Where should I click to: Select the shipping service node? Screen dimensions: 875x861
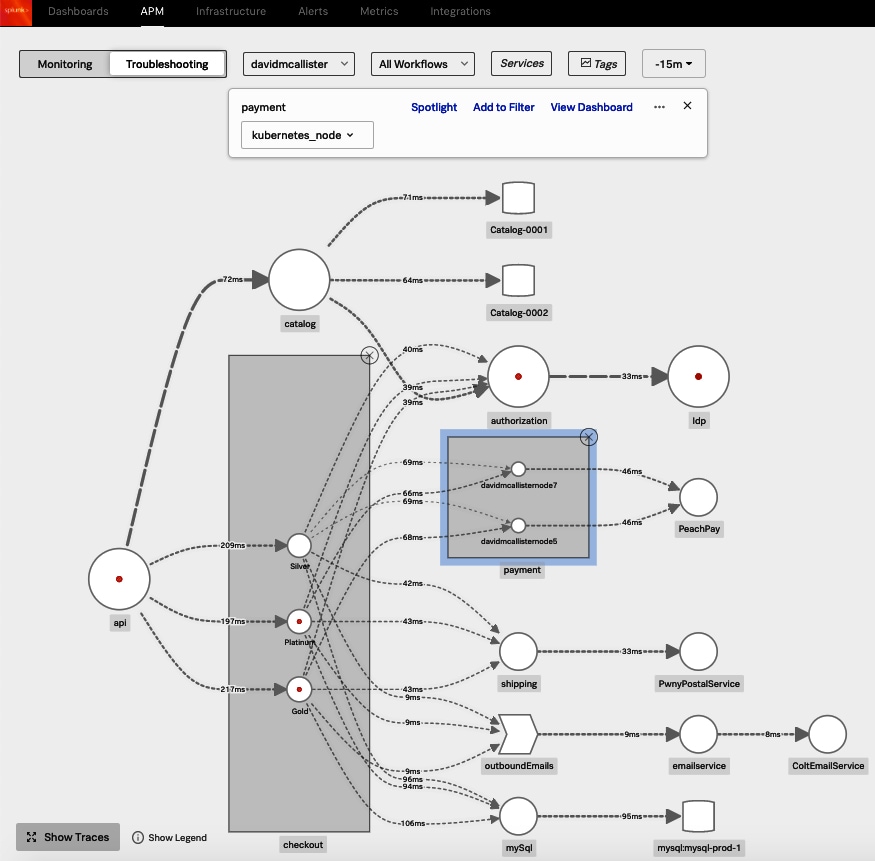(518, 651)
